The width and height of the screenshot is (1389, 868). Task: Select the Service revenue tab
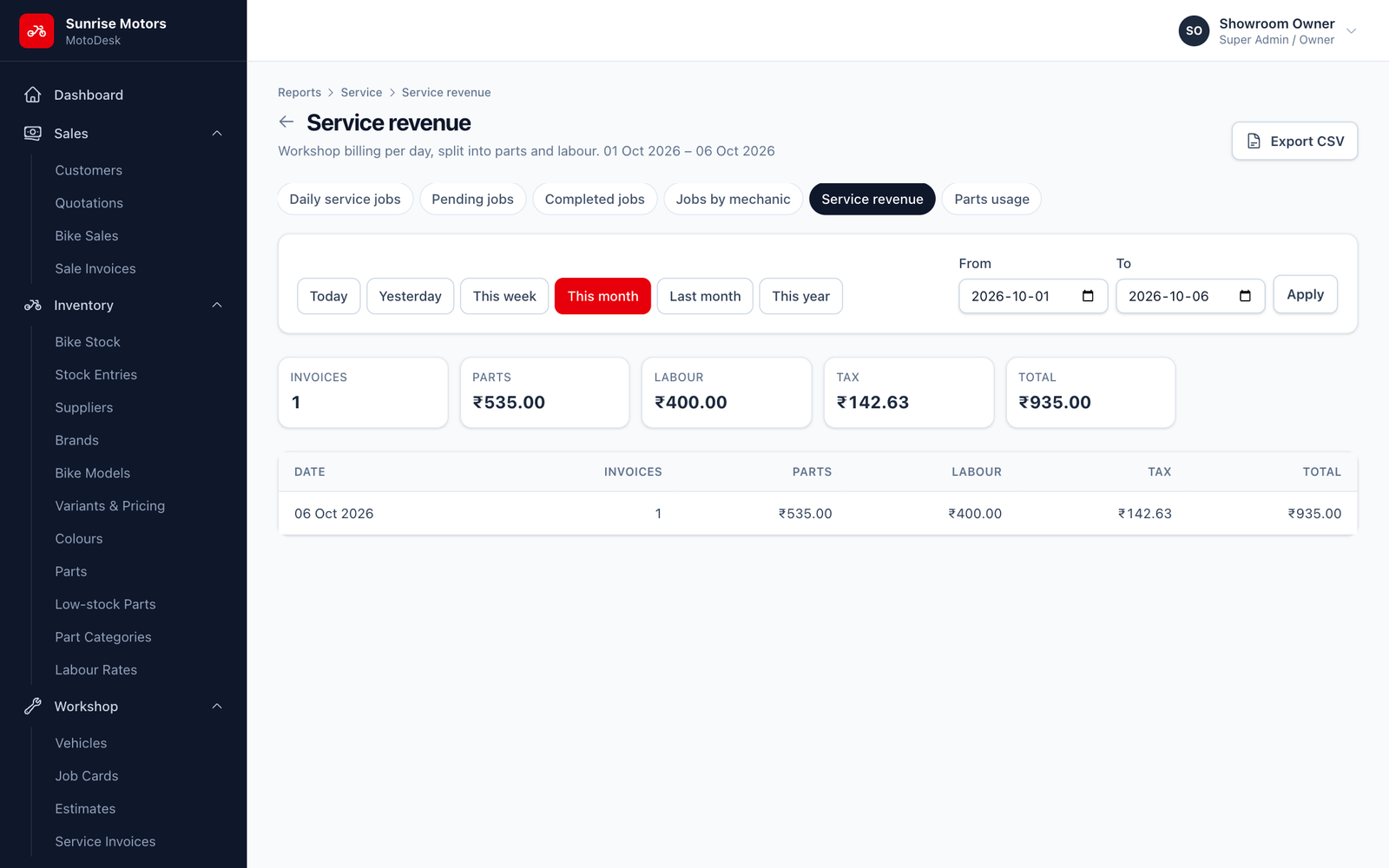(872, 199)
